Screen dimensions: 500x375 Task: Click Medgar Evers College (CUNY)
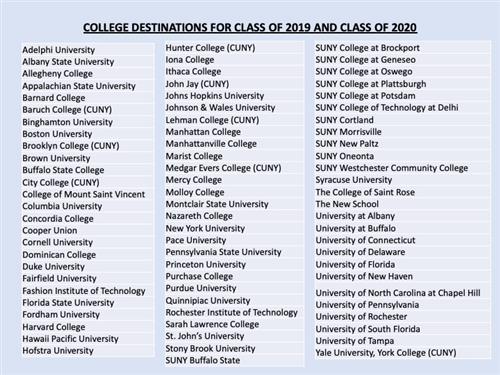(223, 168)
